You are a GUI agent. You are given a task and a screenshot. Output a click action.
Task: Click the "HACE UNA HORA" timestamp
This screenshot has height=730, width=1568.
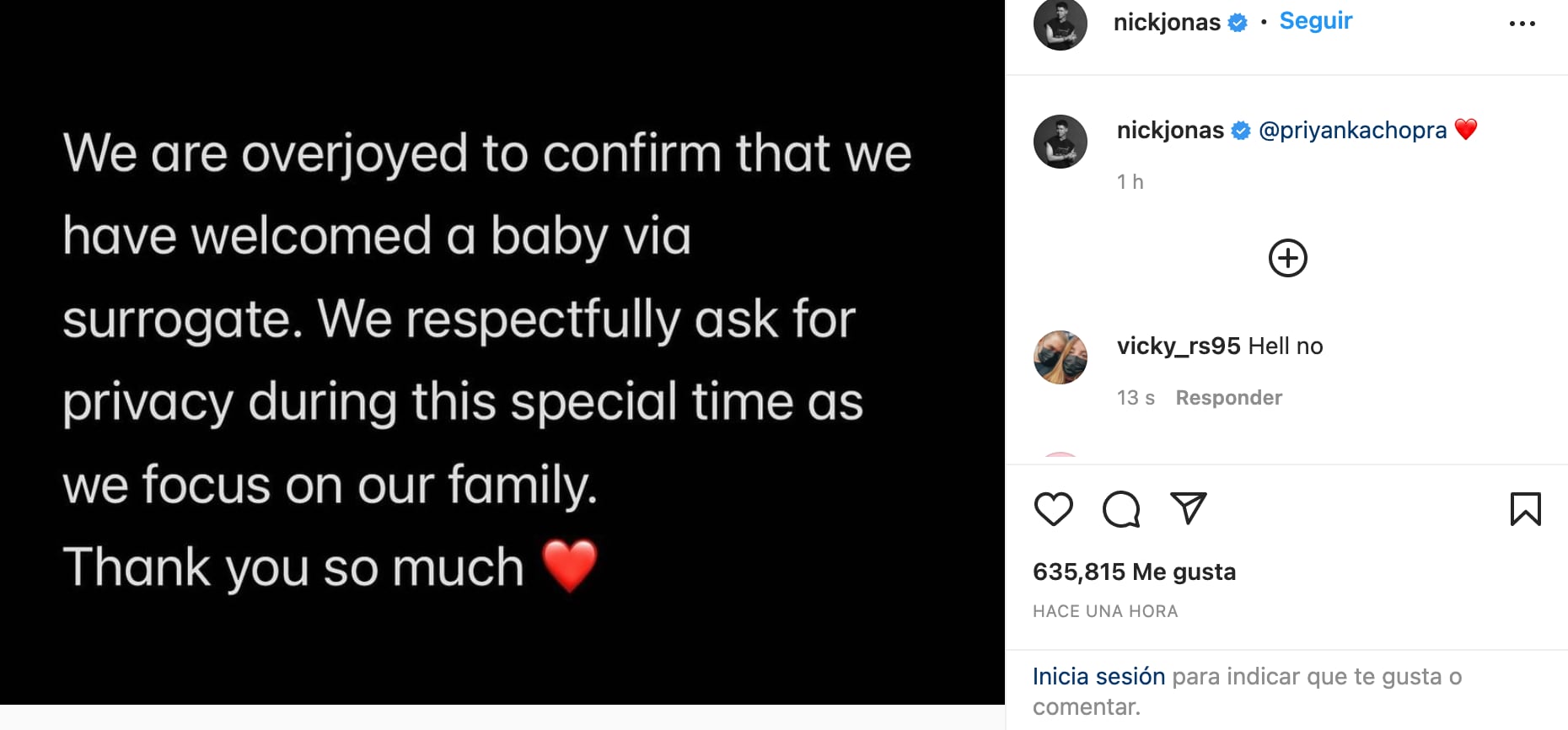pyautogui.click(x=1105, y=610)
